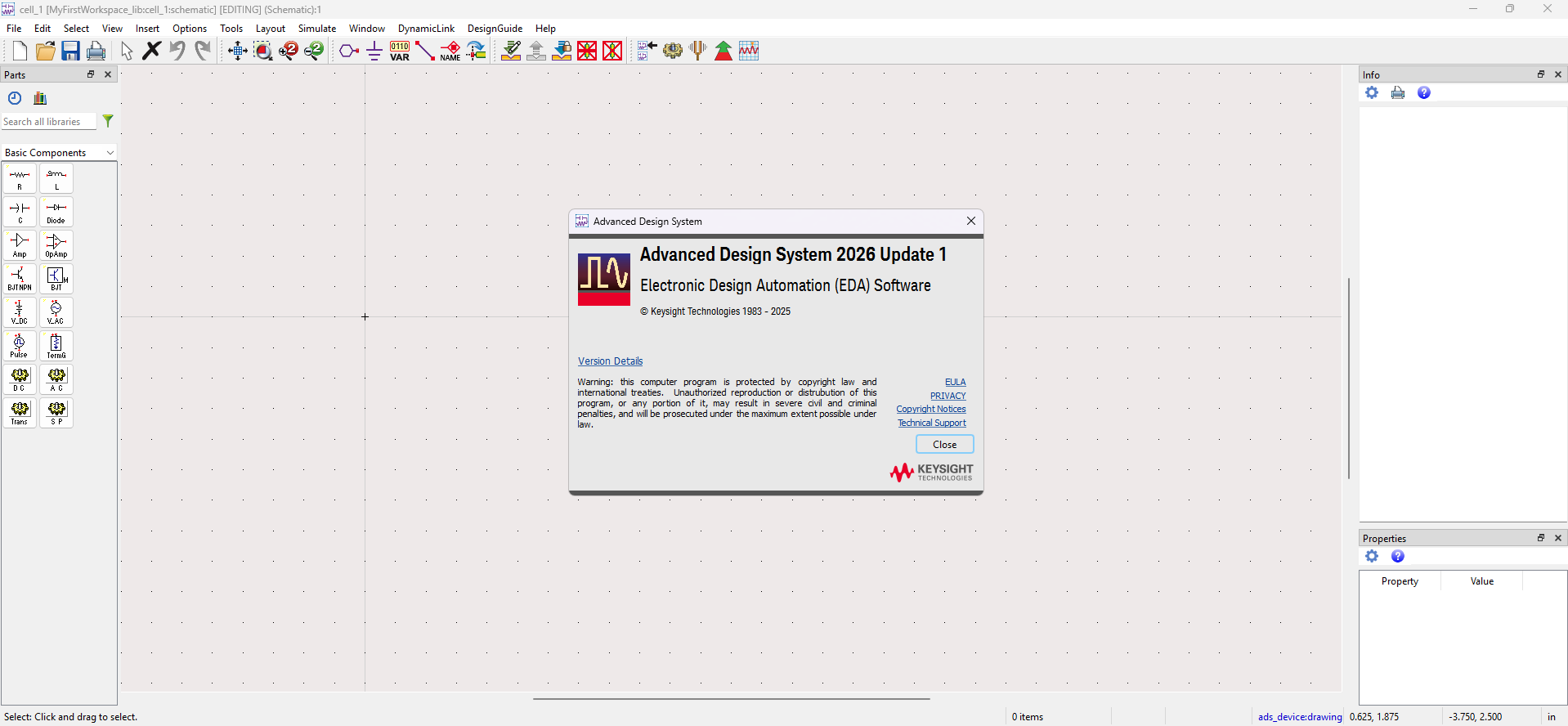Click the Insert Pin toolbar icon
Viewport: 1568px width, 726px height.
point(349,51)
